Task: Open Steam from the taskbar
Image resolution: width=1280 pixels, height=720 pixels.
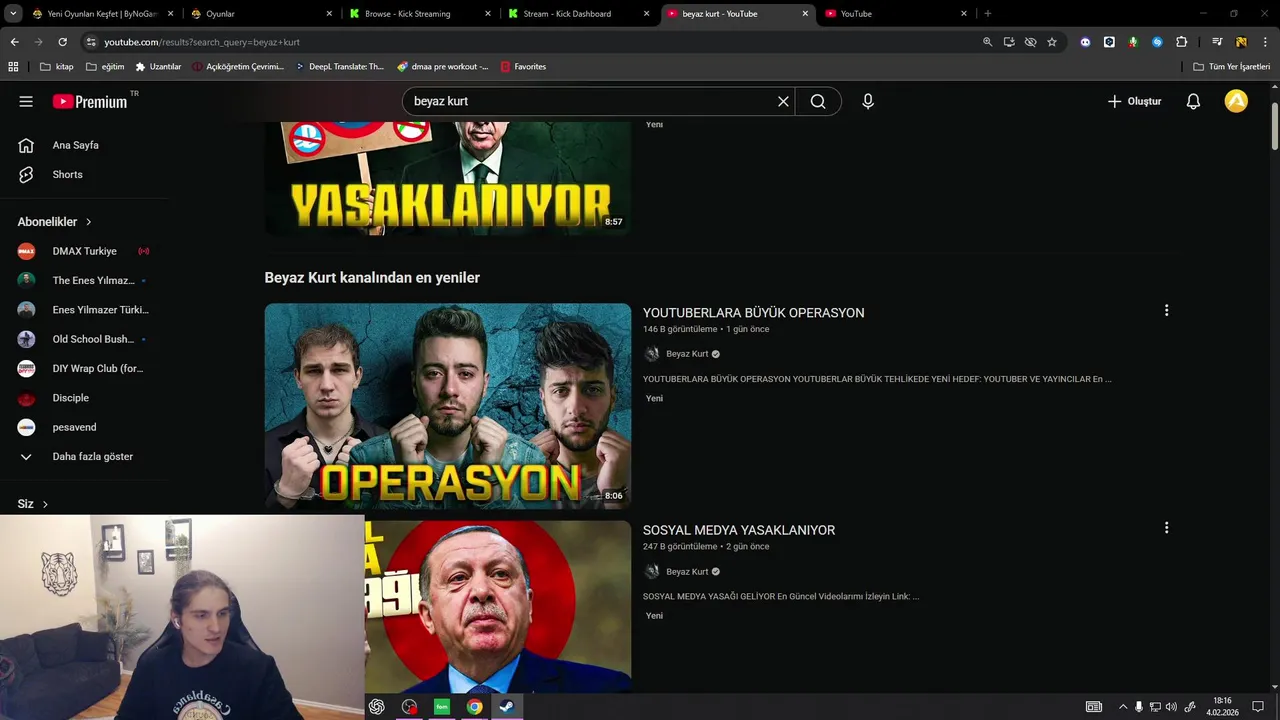Action: coord(507,707)
